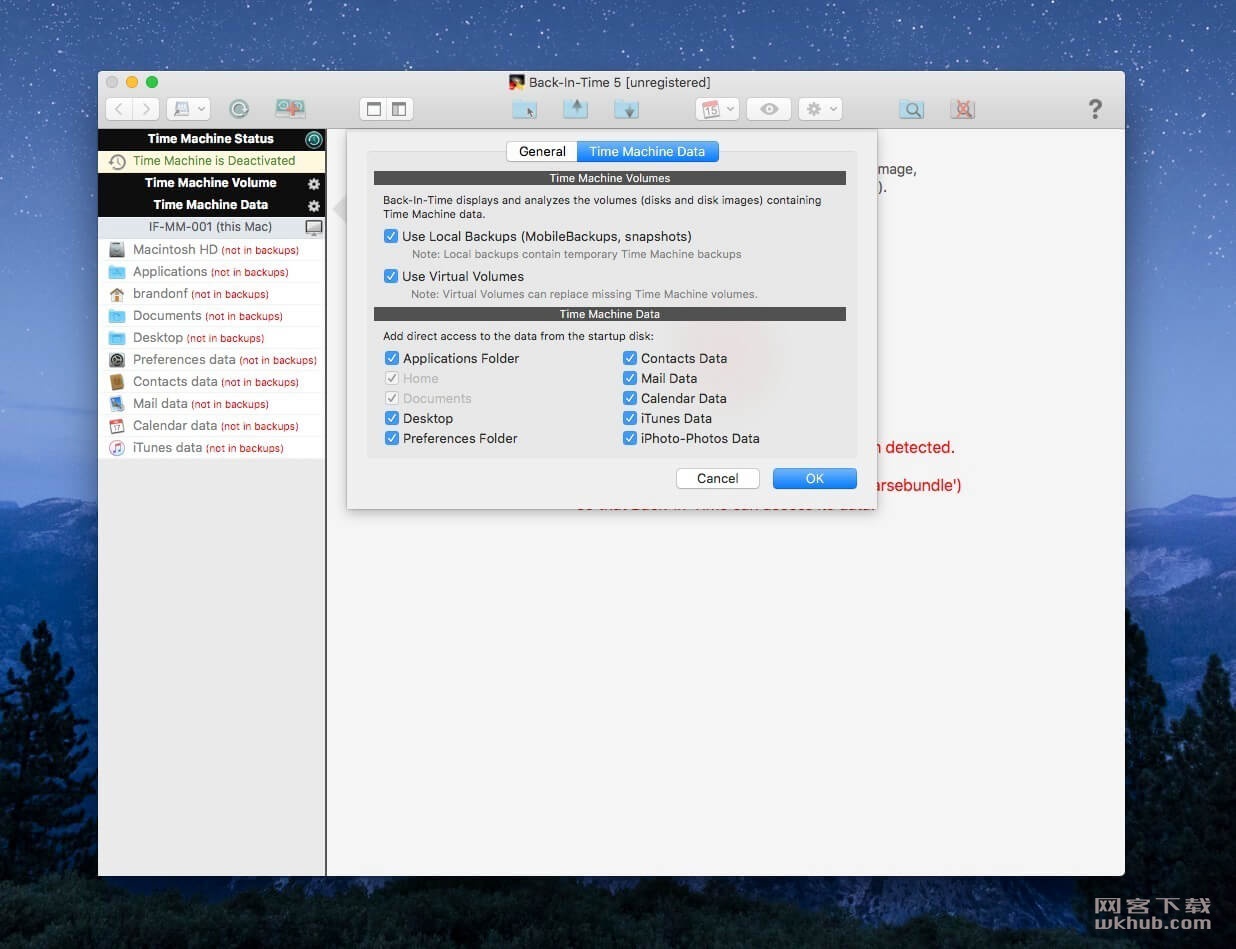
Task: Open the gear actions dropdown in the toolbar
Action: pyautogui.click(x=820, y=109)
